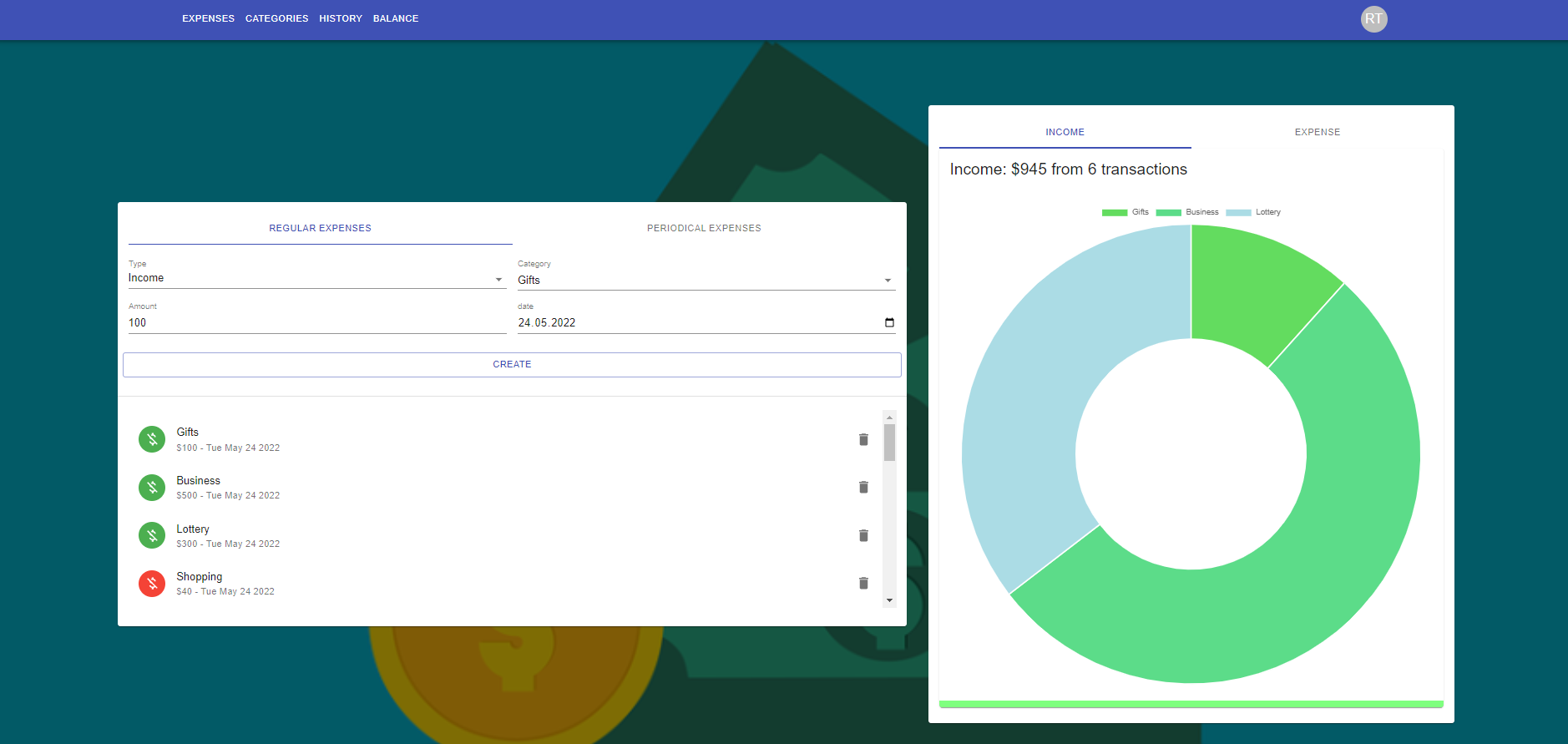The image size is (1568, 744).
Task: Switch to Regular Expenses tab
Action: [320, 228]
